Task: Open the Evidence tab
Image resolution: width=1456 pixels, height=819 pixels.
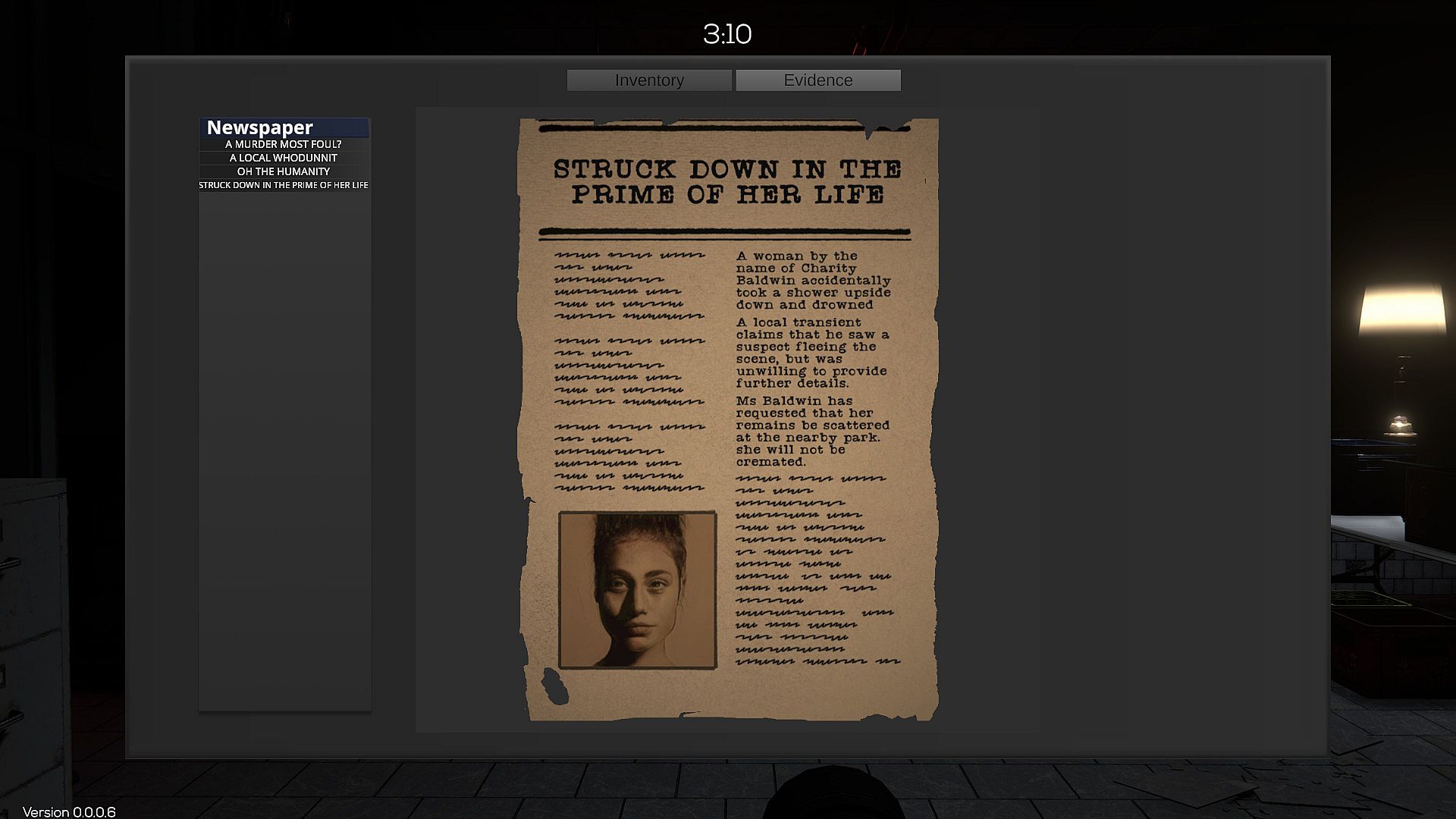Action: 817,80
